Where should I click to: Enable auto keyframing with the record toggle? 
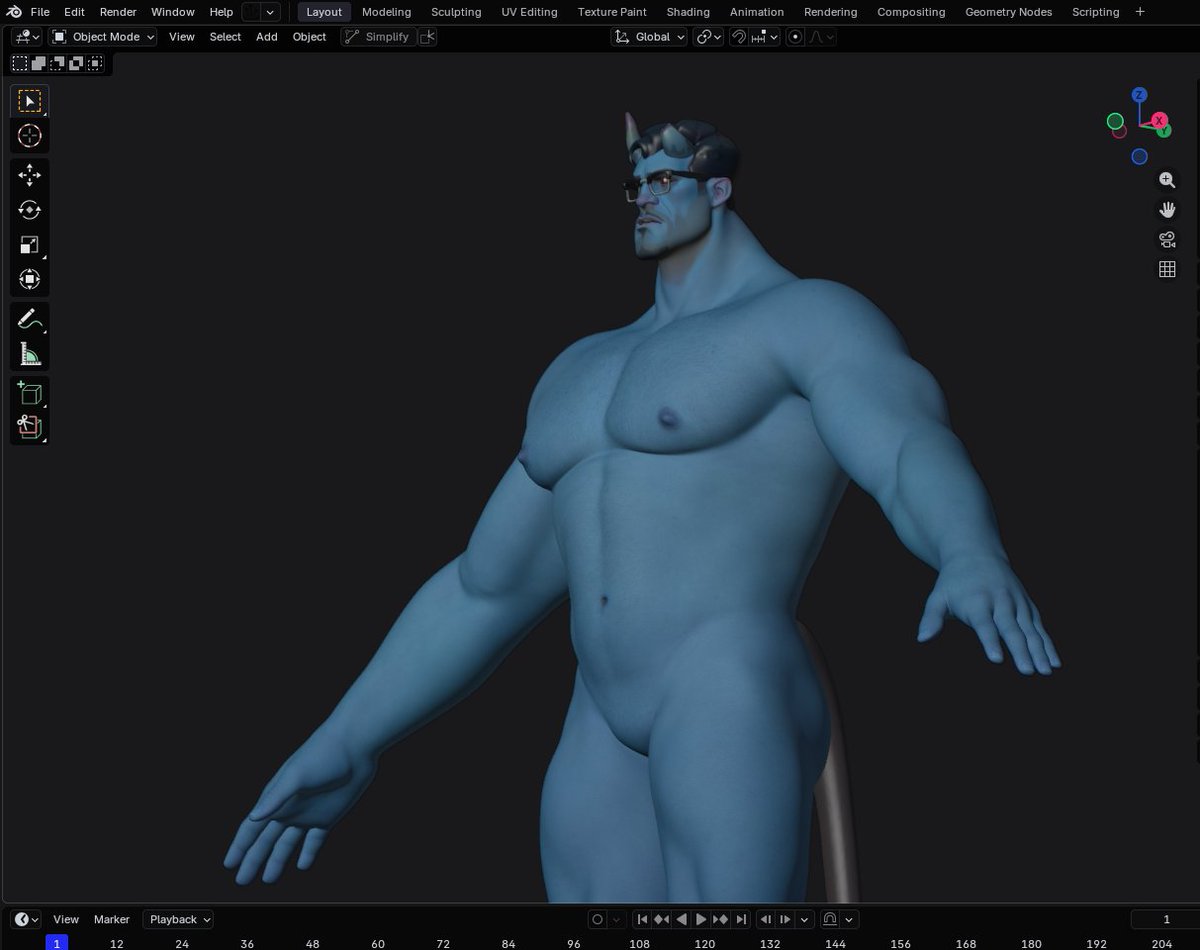(x=596, y=919)
